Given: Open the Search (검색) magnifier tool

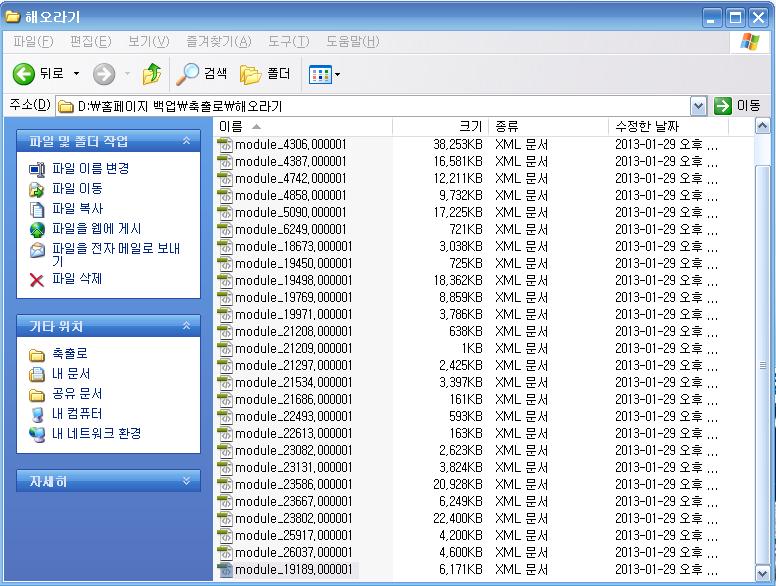Looking at the screenshot, I should [187, 74].
